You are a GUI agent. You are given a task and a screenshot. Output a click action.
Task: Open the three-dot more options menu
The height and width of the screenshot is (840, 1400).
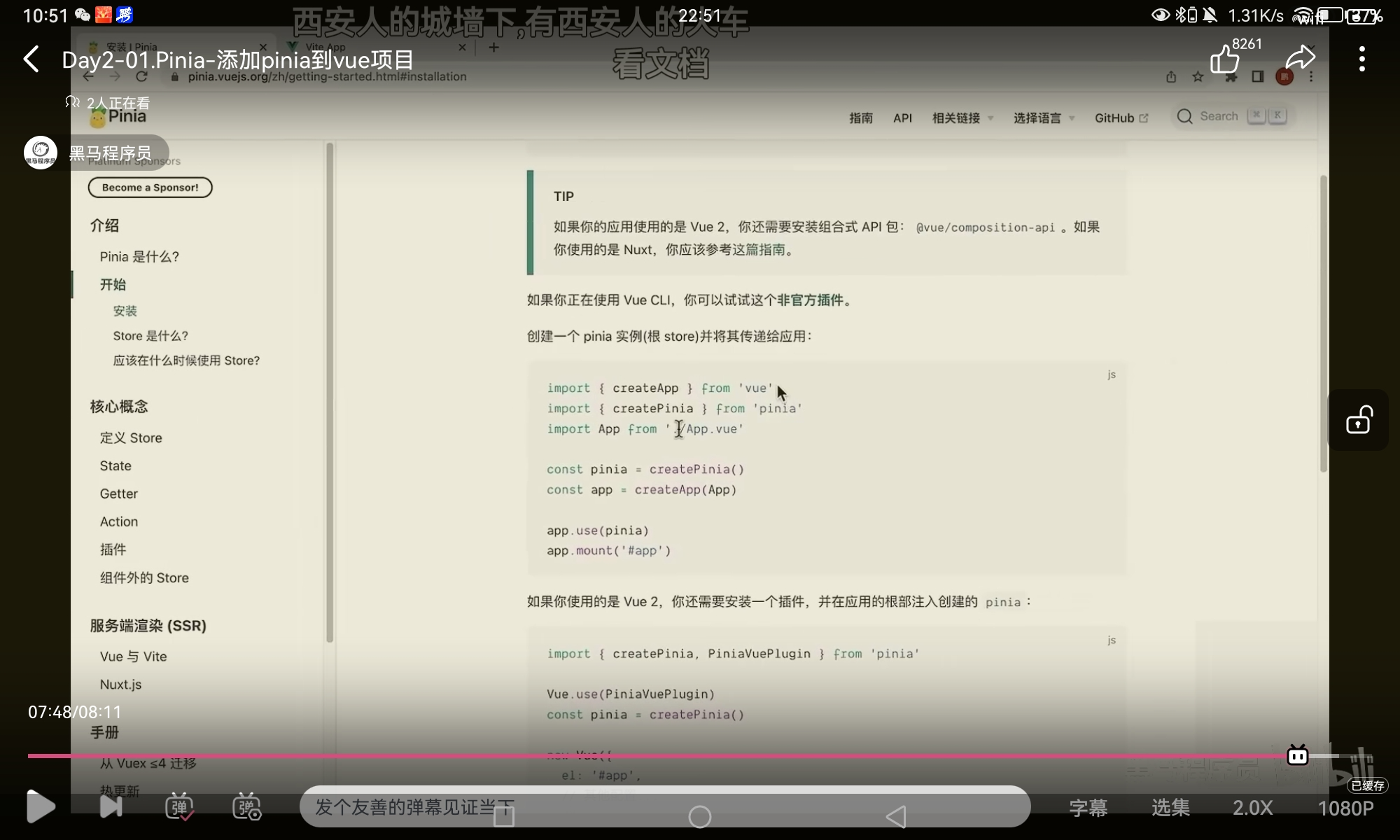1361,59
